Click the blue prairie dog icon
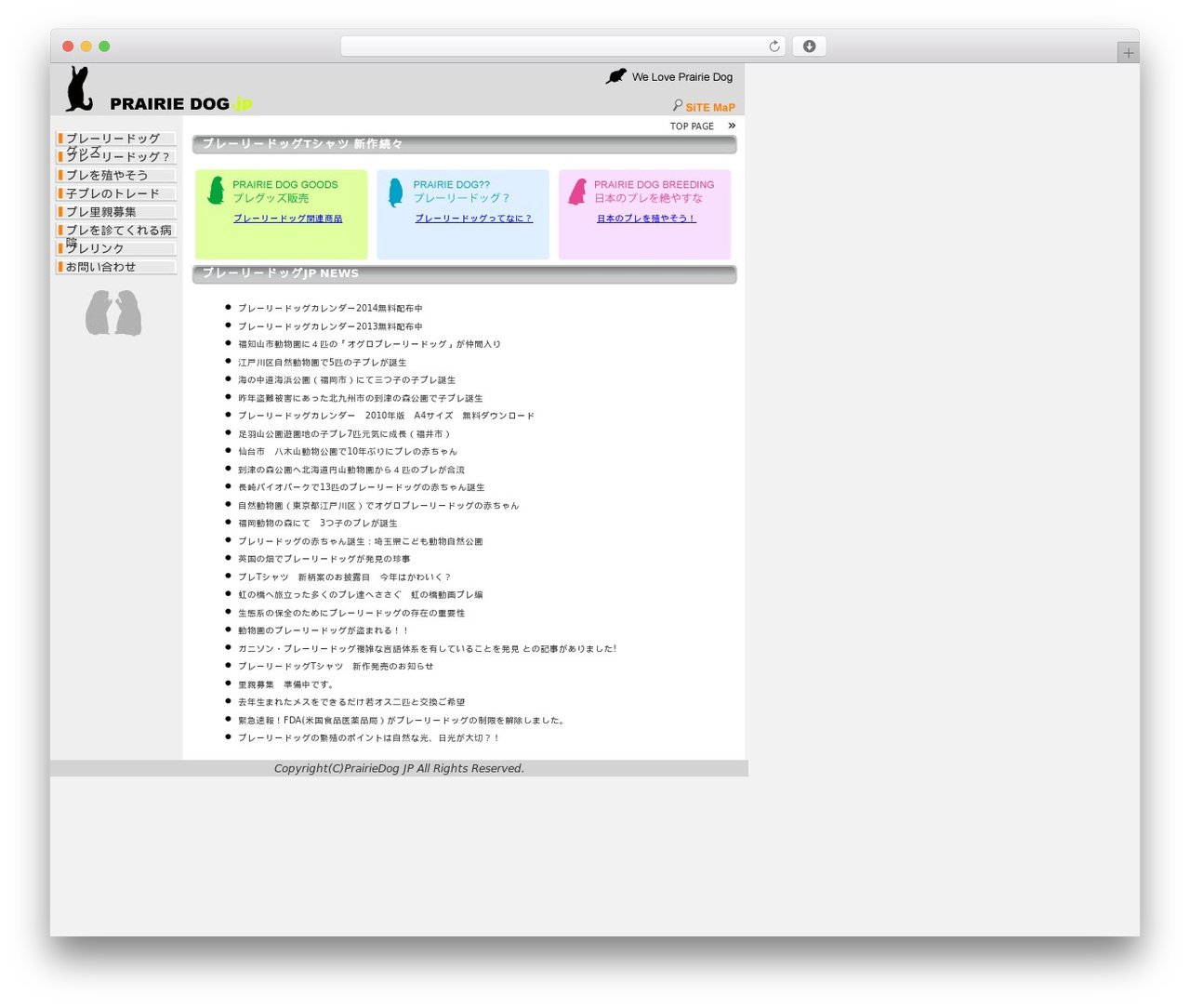This screenshot has height=1008, width=1190. tap(396, 192)
